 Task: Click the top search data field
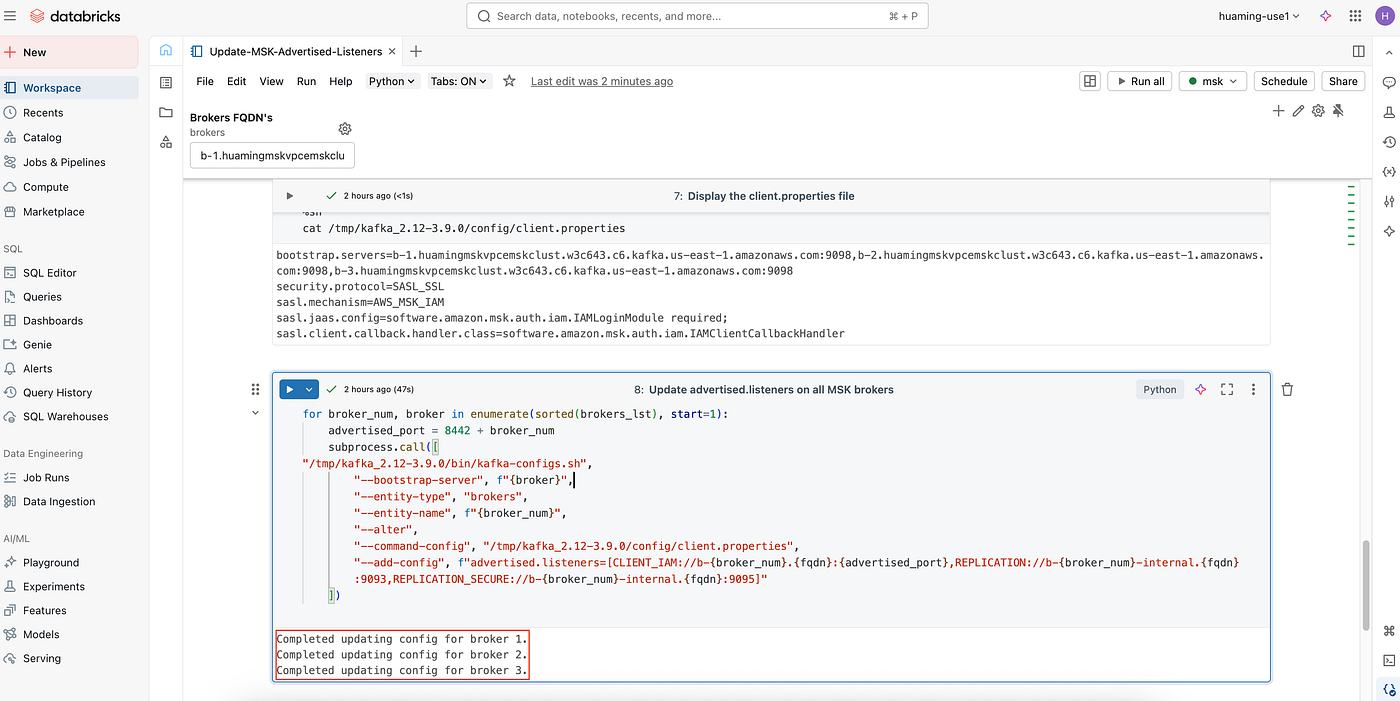[x=698, y=16]
